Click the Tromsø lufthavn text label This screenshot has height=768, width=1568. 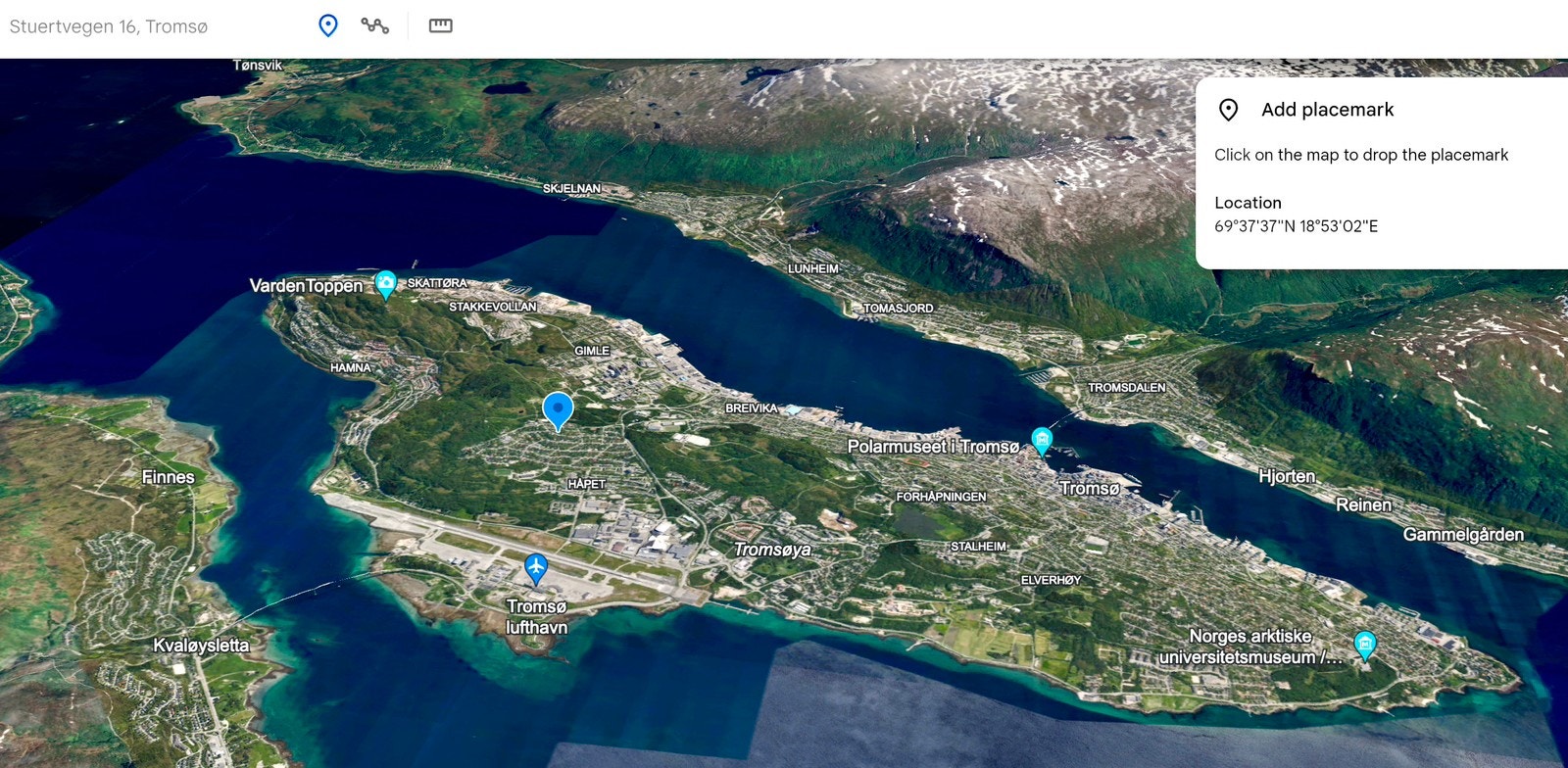(x=536, y=617)
